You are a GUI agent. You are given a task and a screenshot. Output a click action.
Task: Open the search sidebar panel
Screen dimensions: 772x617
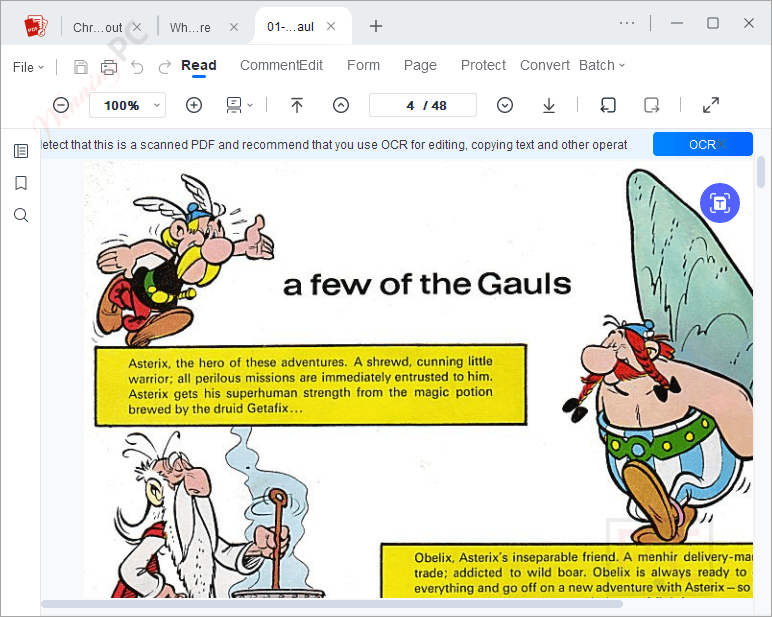click(x=21, y=215)
